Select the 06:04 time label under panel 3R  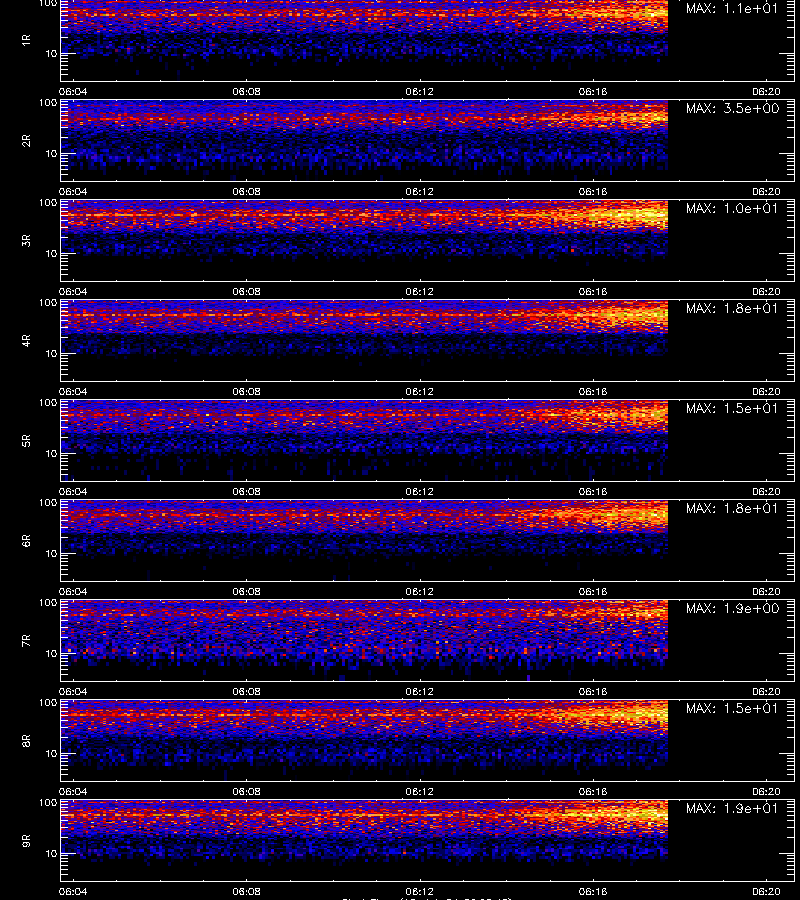coord(73,292)
